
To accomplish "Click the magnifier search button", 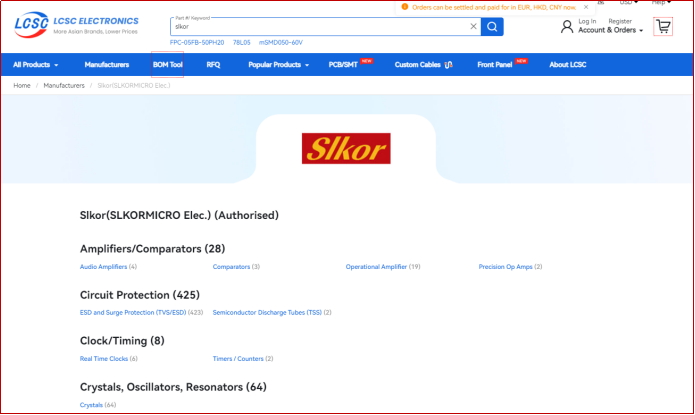I will (491, 27).
